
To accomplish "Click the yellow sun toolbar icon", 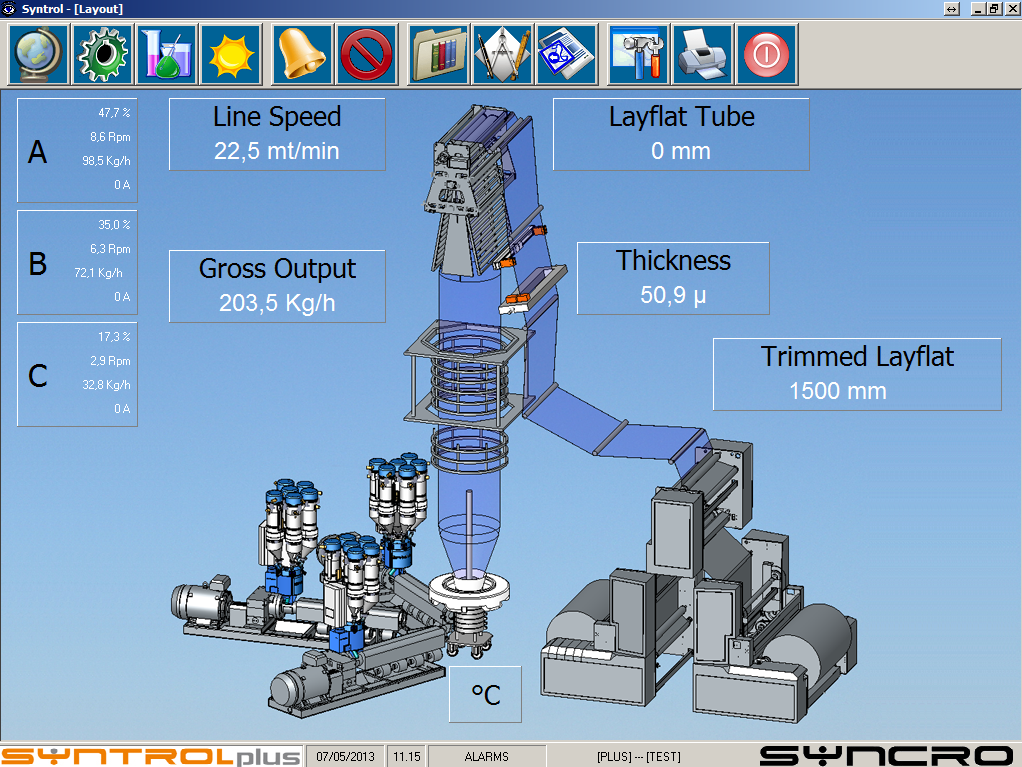I will click(x=231, y=54).
